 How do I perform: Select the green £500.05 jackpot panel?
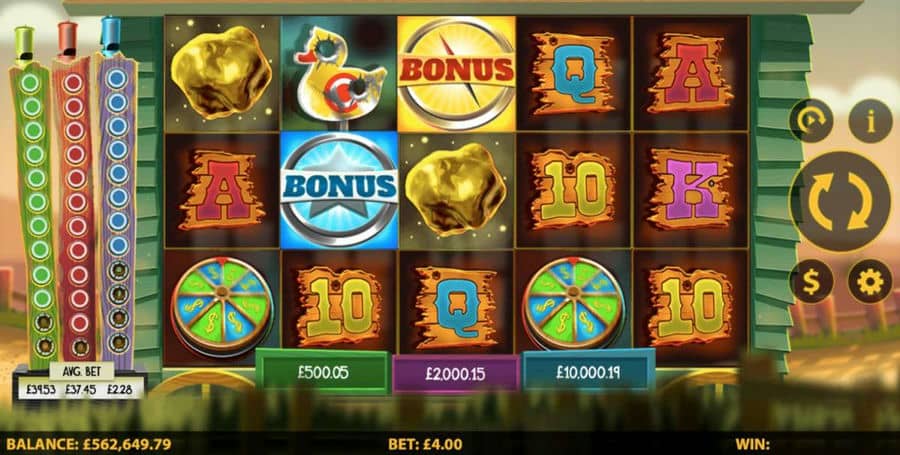(323, 372)
